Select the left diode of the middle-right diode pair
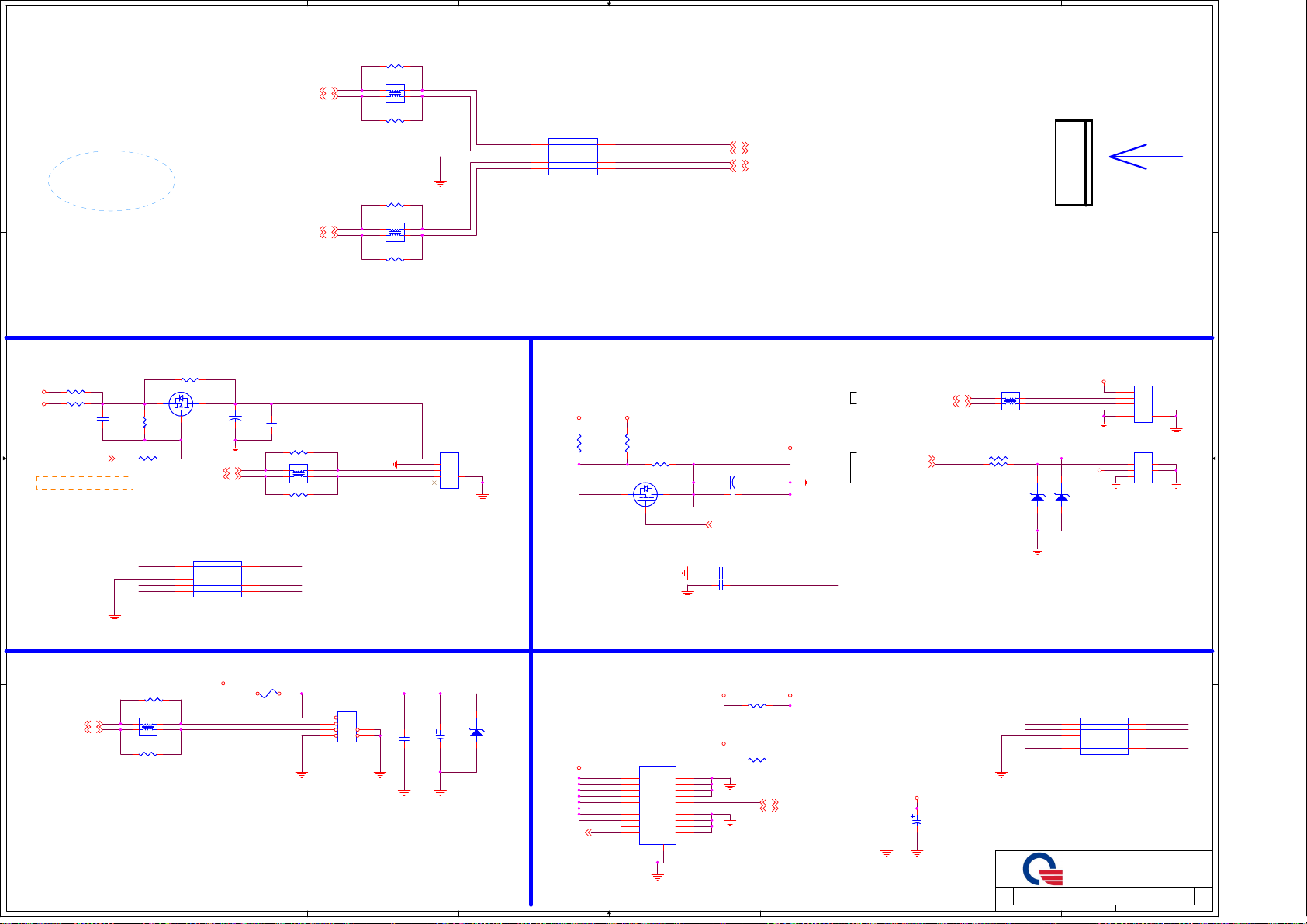This screenshot has width=1307, height=924. coord(1038,497)
